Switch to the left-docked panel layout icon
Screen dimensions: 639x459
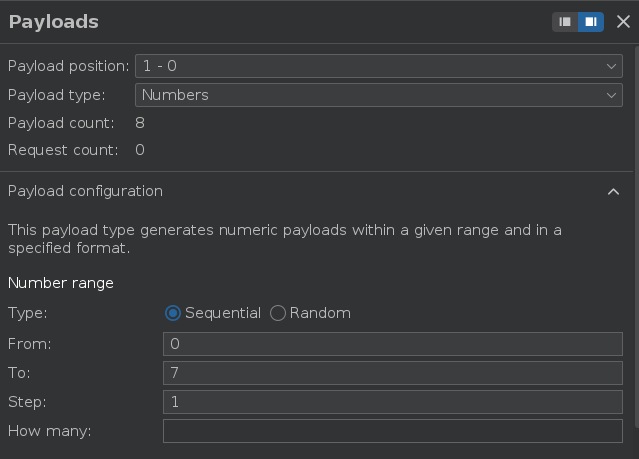click(x=566, y=21)
